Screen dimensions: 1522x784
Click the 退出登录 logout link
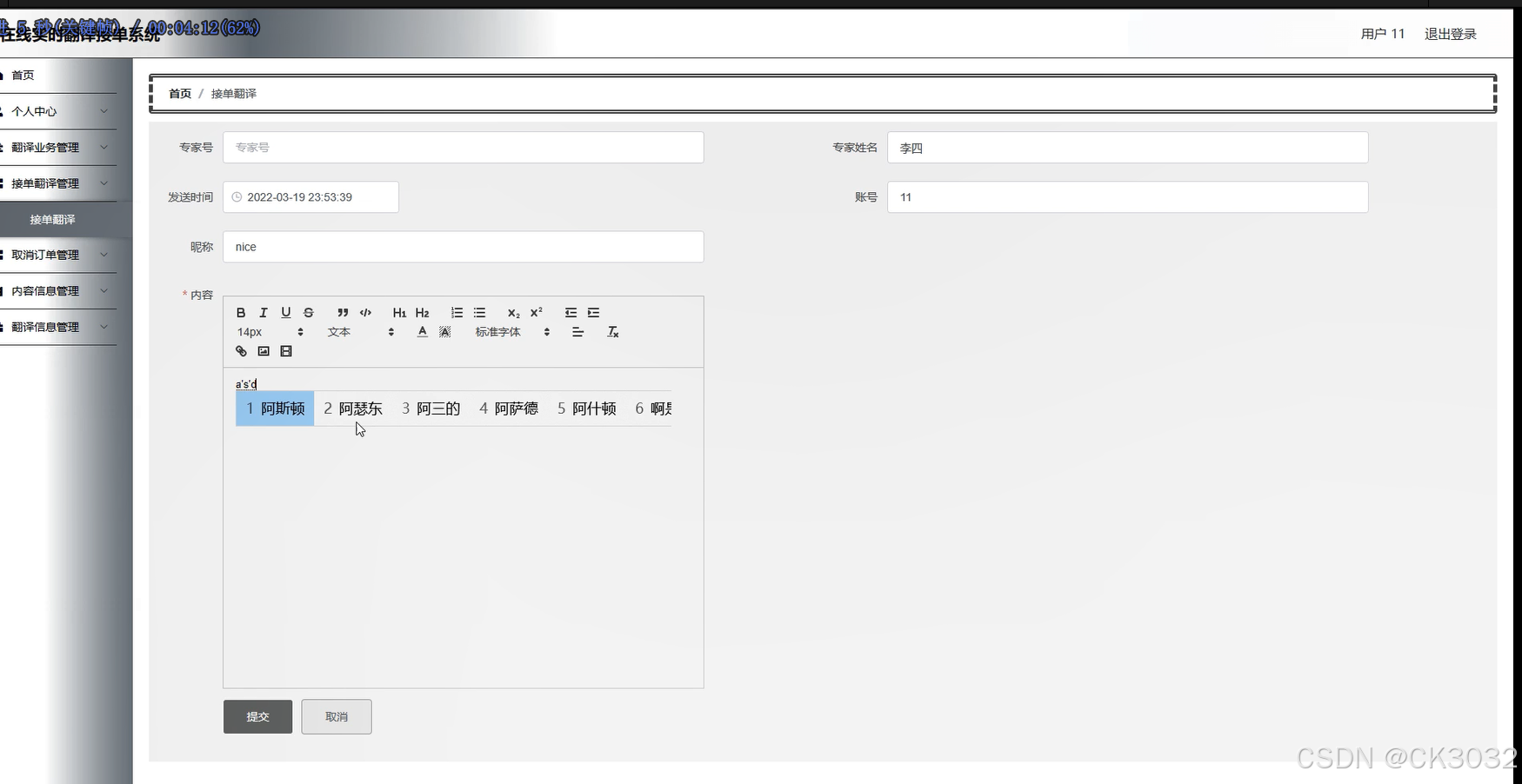(x=1450, y=34)
